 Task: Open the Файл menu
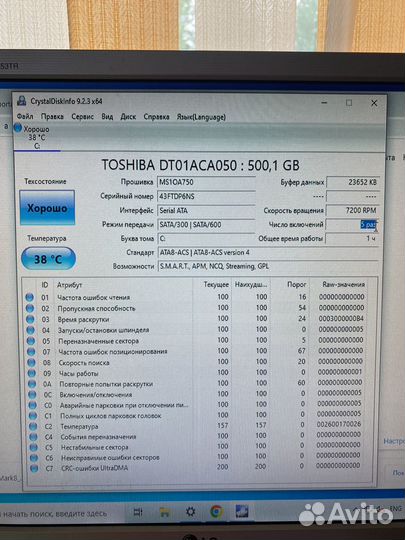pos(25,117)
